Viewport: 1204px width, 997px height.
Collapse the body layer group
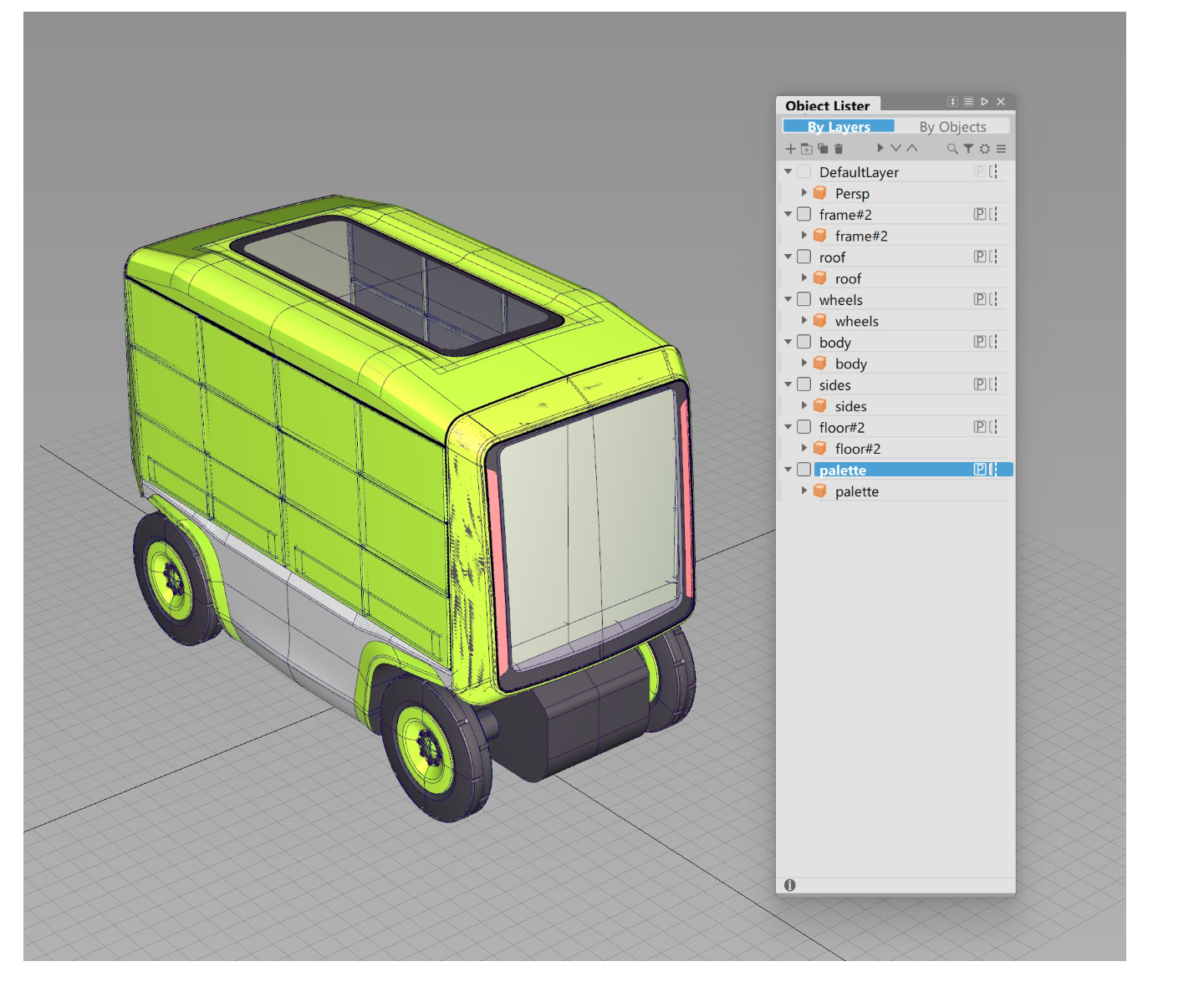[788, 342]
